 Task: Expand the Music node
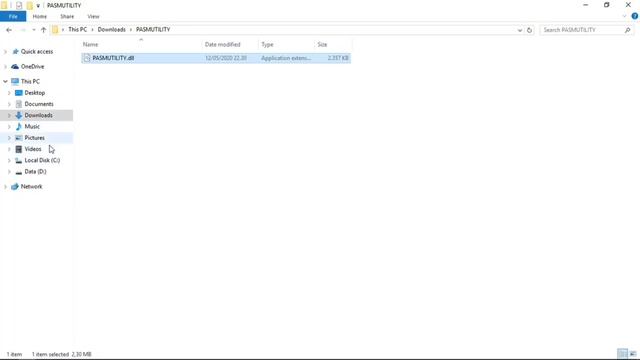[x=9, y=127]
